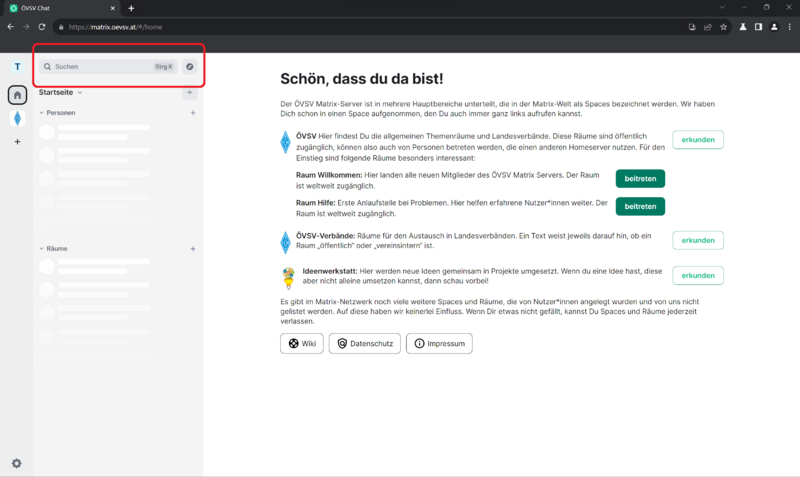800x477 pixels.
Task: Click the share page icon
Action: tap(708, 27)
